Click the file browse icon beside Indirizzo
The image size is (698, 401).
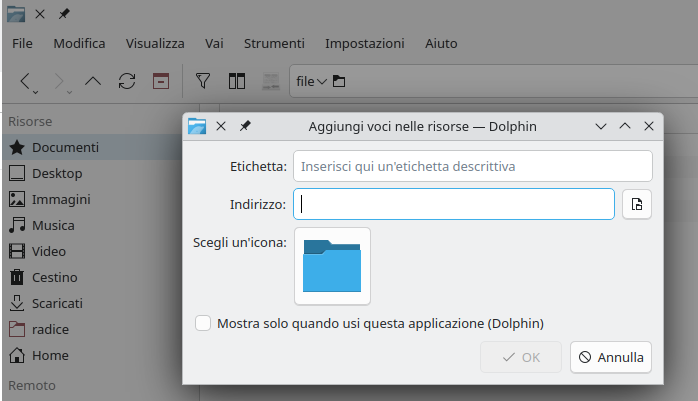click(x=637, y=204)
